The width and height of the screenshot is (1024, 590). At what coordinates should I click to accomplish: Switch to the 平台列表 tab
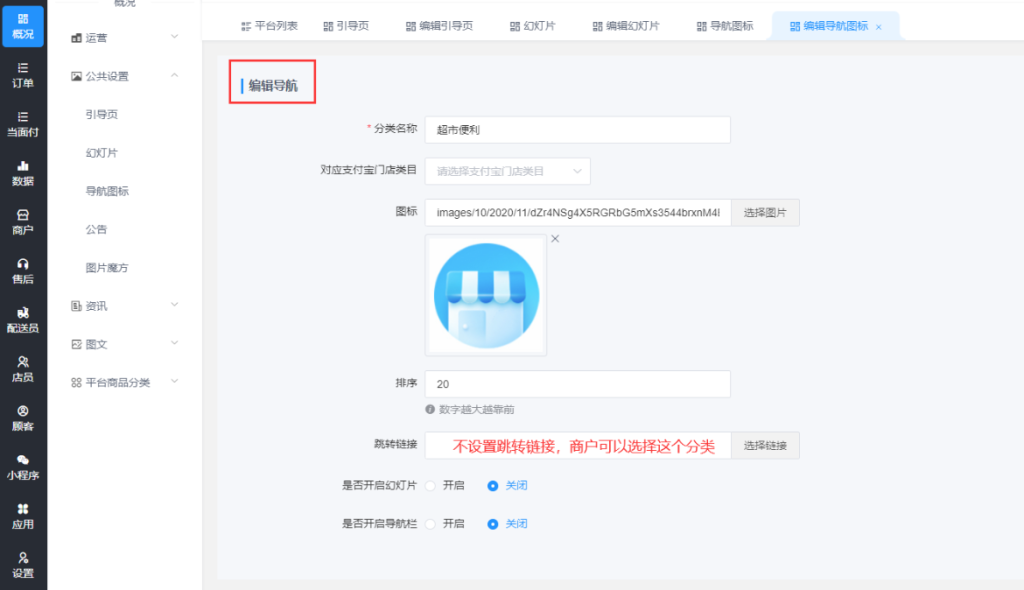click(269, 26)
